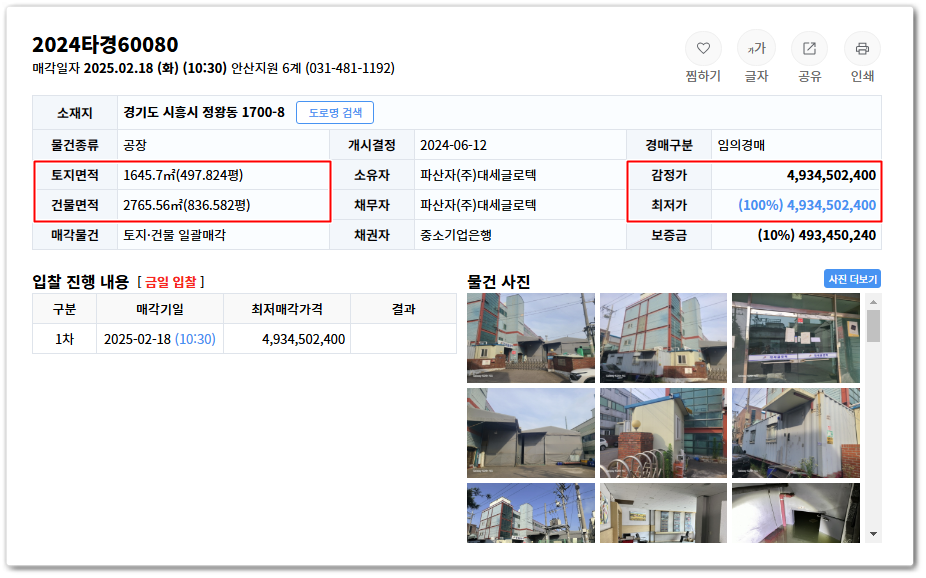Open photo of building with utility pole

point(531,513)
